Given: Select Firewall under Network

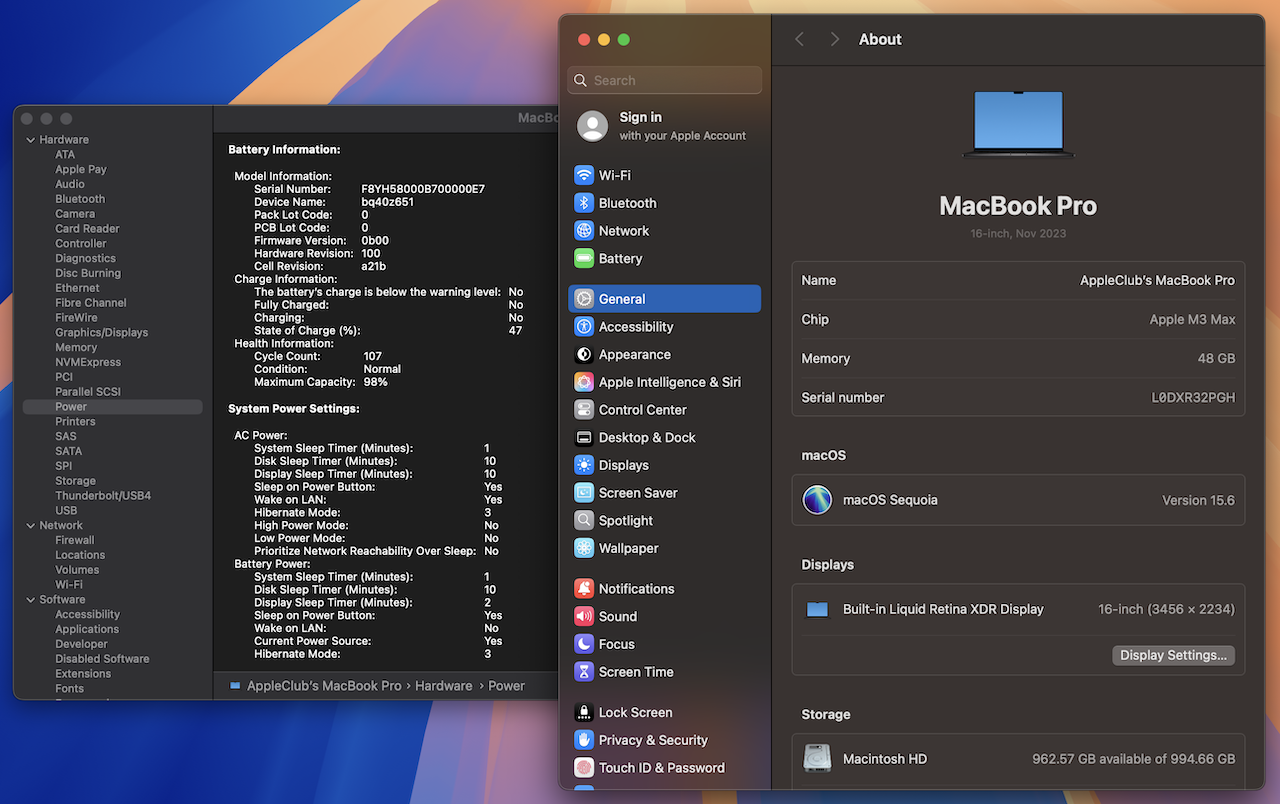Looking at the screenshot, I should 75,540.
